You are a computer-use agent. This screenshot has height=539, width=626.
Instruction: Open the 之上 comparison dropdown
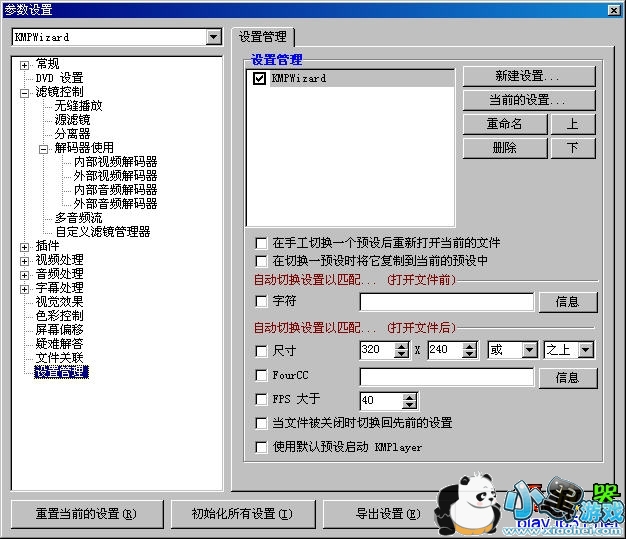[x=585, y=350]
